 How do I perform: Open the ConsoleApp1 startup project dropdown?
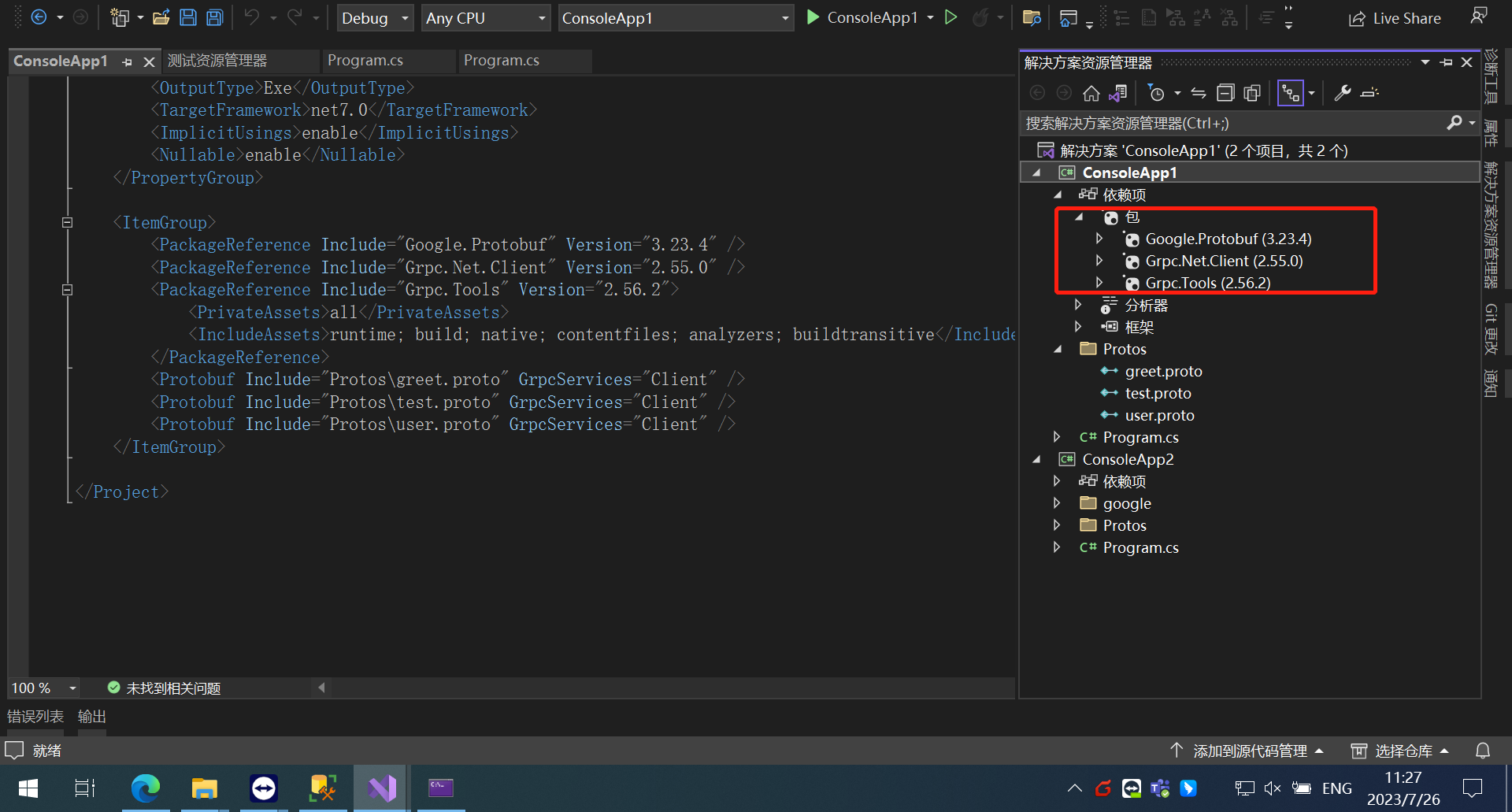pyautogui.click(x=675, y=18)
